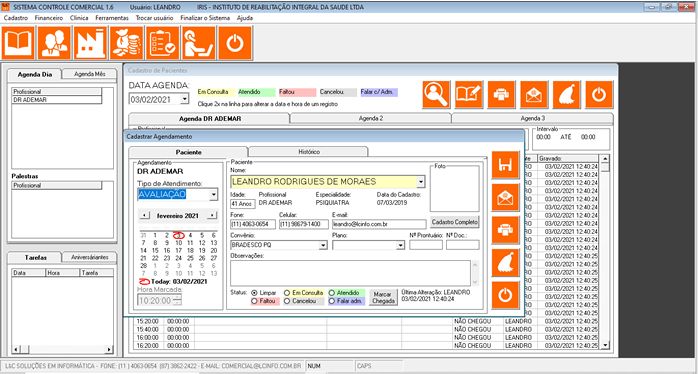Click the envelope email icon in Cadastro de Pacientes toolbar

point(534,94)
